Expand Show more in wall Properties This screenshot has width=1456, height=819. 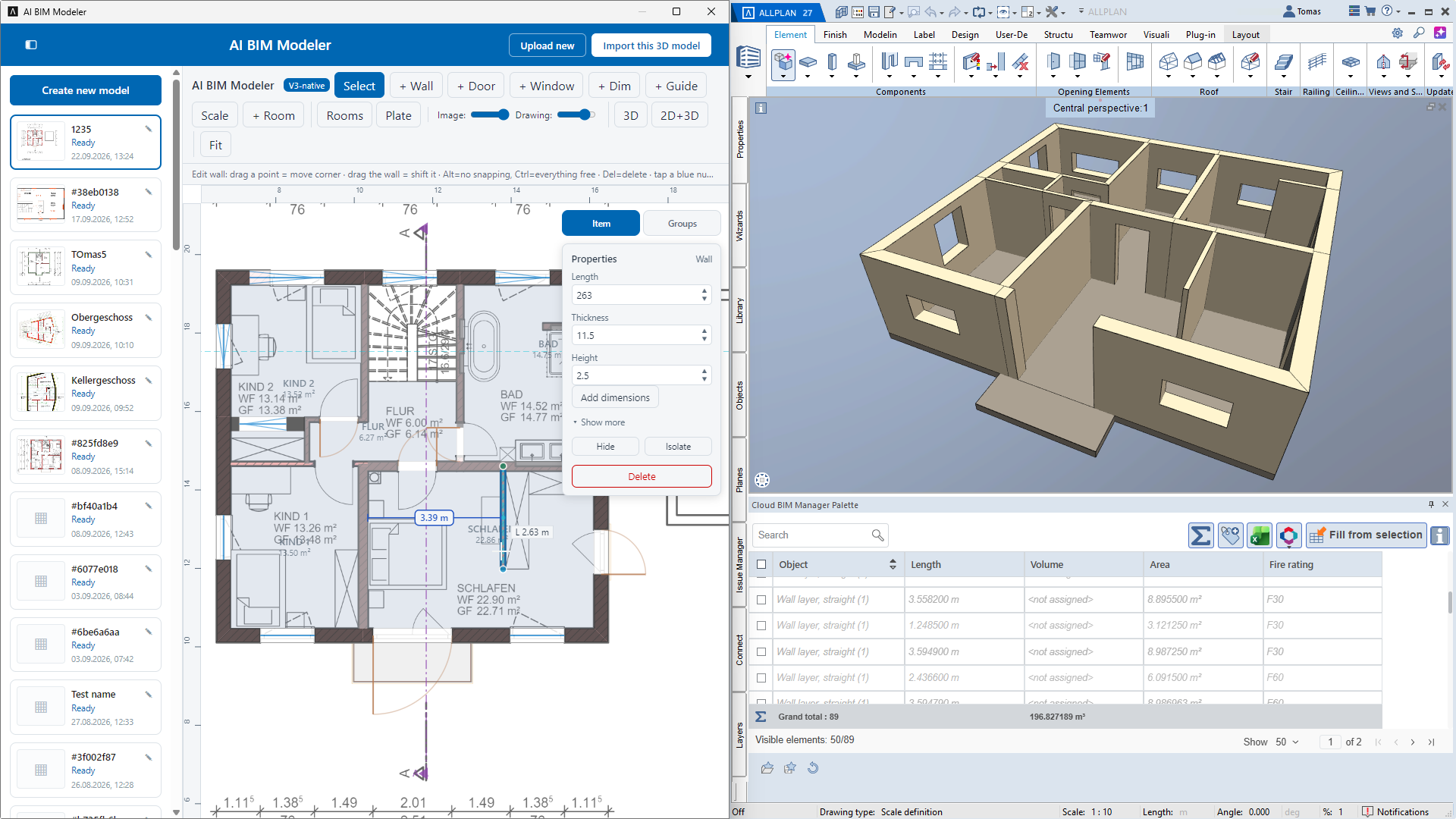599,422
